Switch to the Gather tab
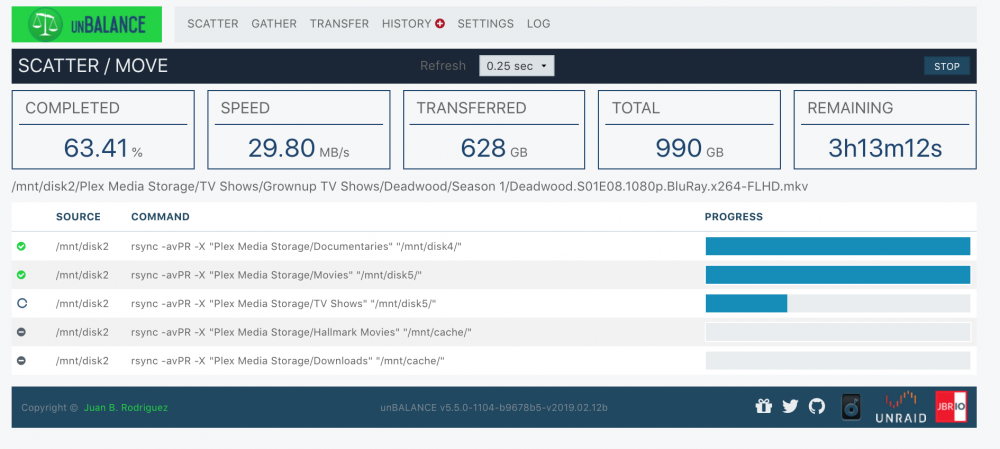Viewport: 1000px width, 449px height. [x=274, y=24]
